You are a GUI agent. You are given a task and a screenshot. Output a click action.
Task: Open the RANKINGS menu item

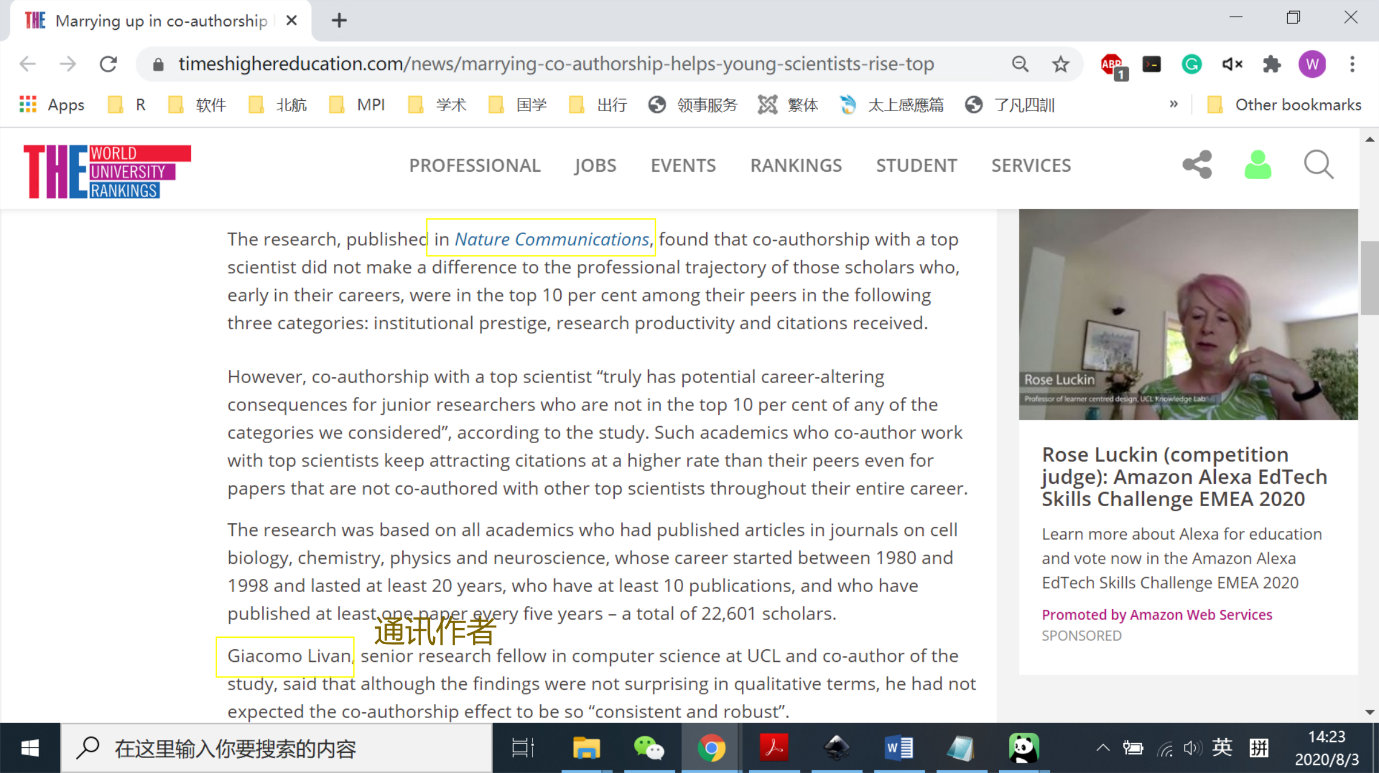point(796,166)
